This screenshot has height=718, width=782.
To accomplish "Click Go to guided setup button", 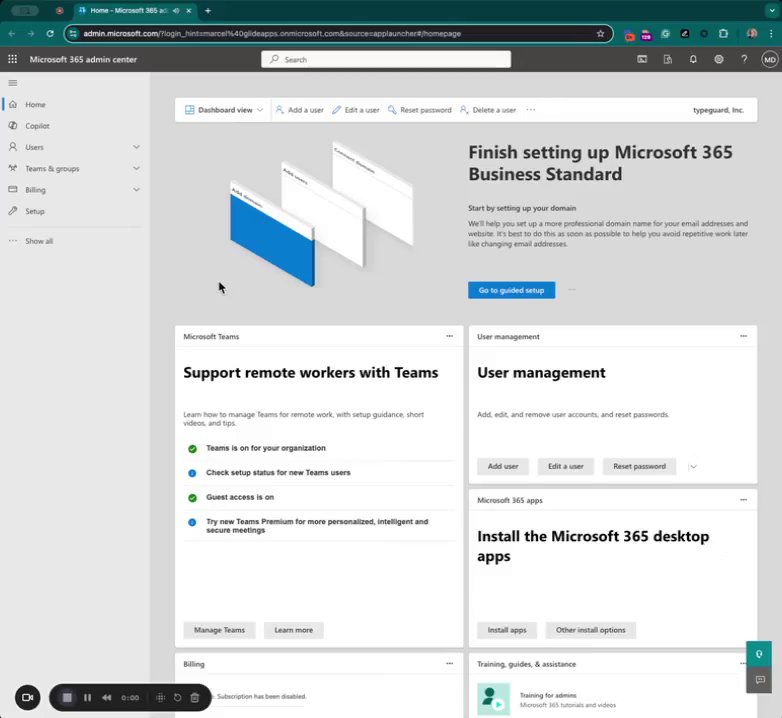I will coord(511,290).
